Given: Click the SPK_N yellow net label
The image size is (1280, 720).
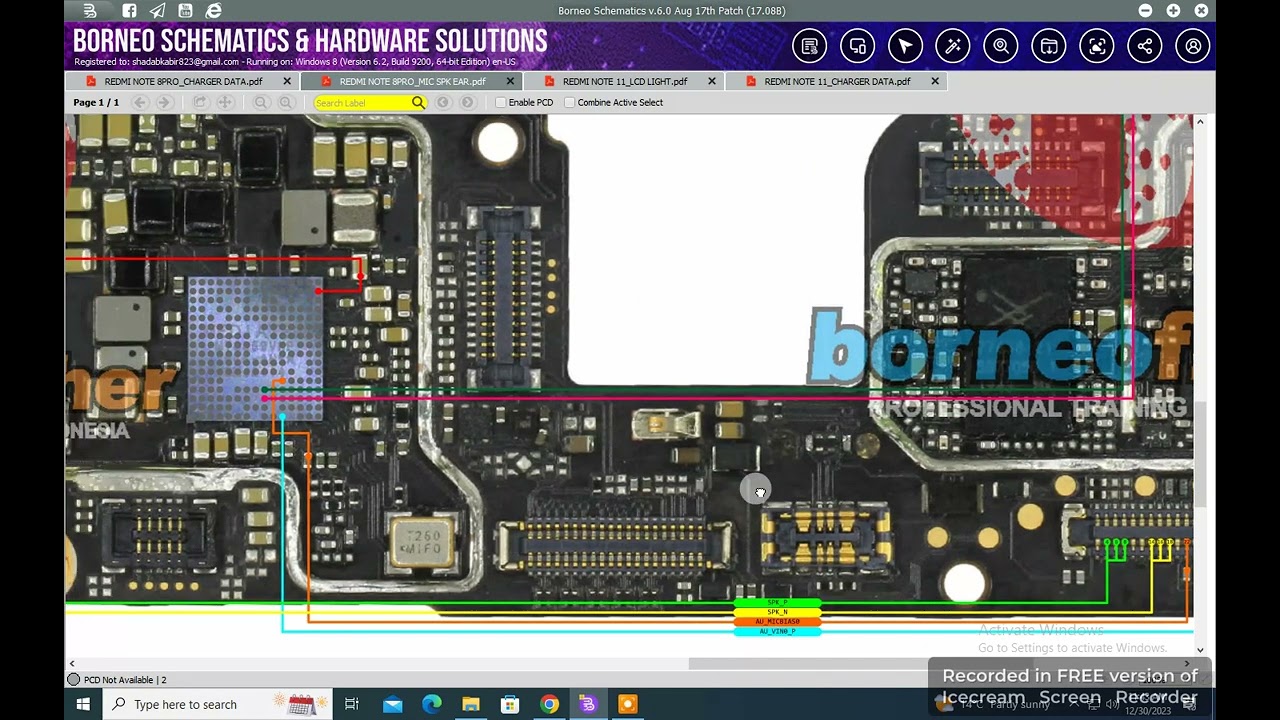Looking at the screenshot, I should [777, 612].
